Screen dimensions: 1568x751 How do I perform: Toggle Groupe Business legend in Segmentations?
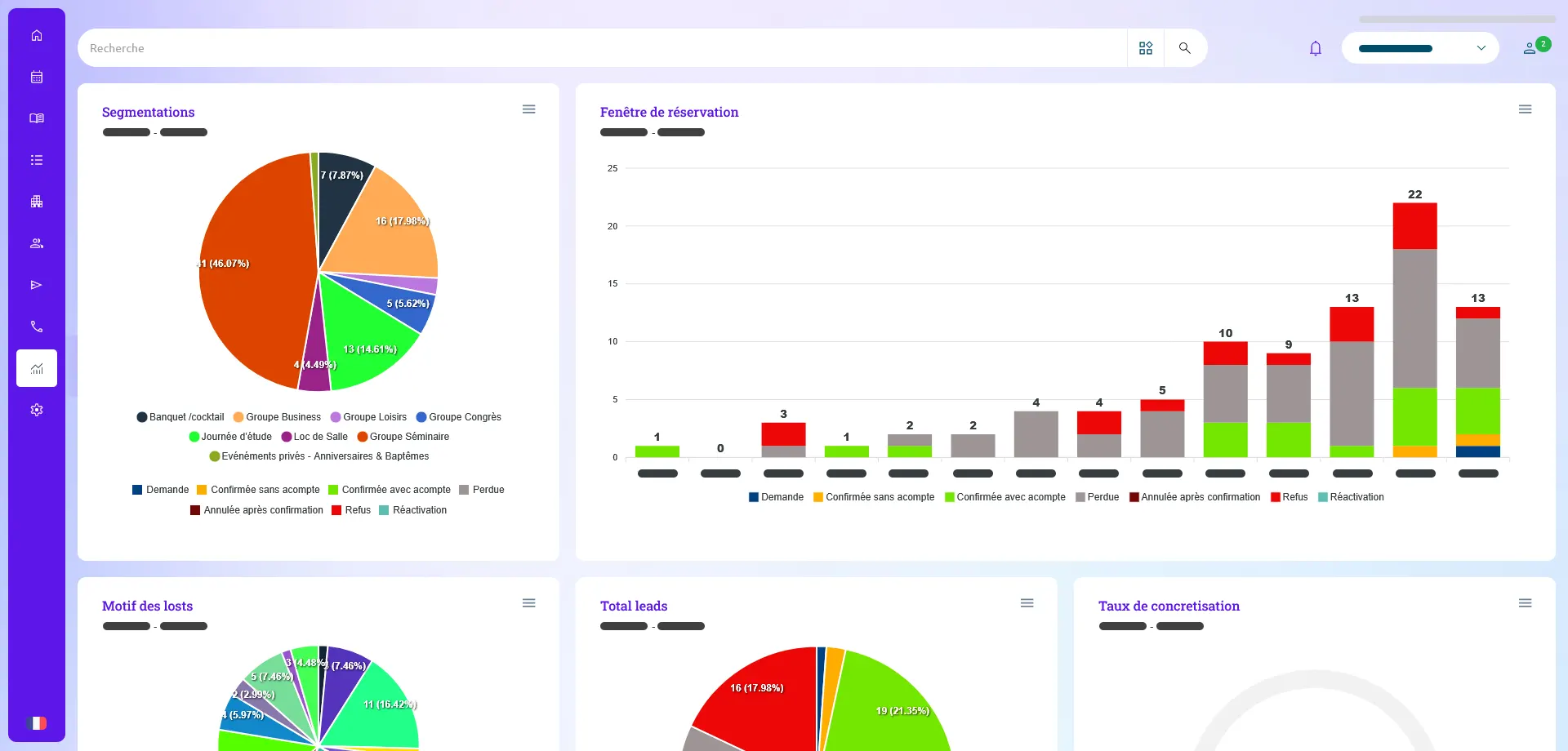coord(277,417)
